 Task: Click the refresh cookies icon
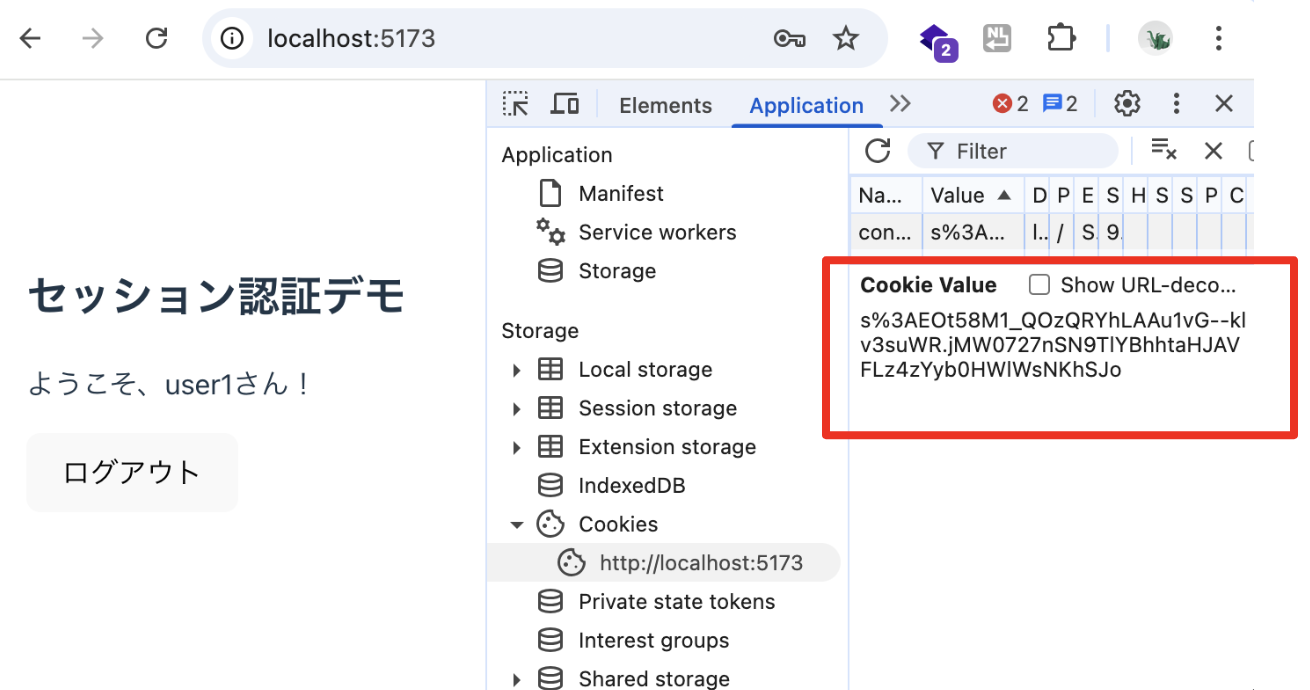coord(877,151)
